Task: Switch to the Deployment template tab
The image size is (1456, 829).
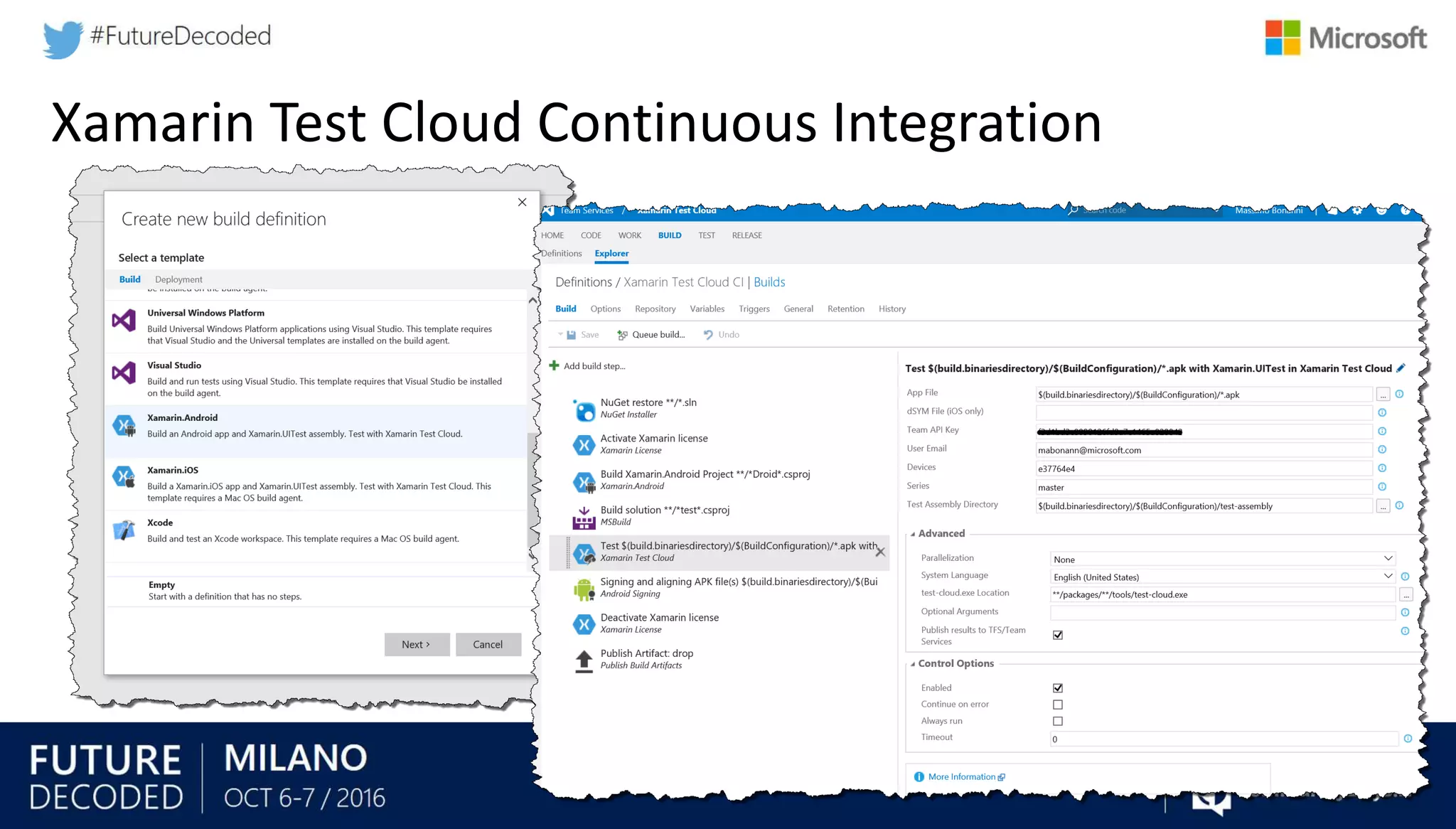Action: click(x=178, y=279)
